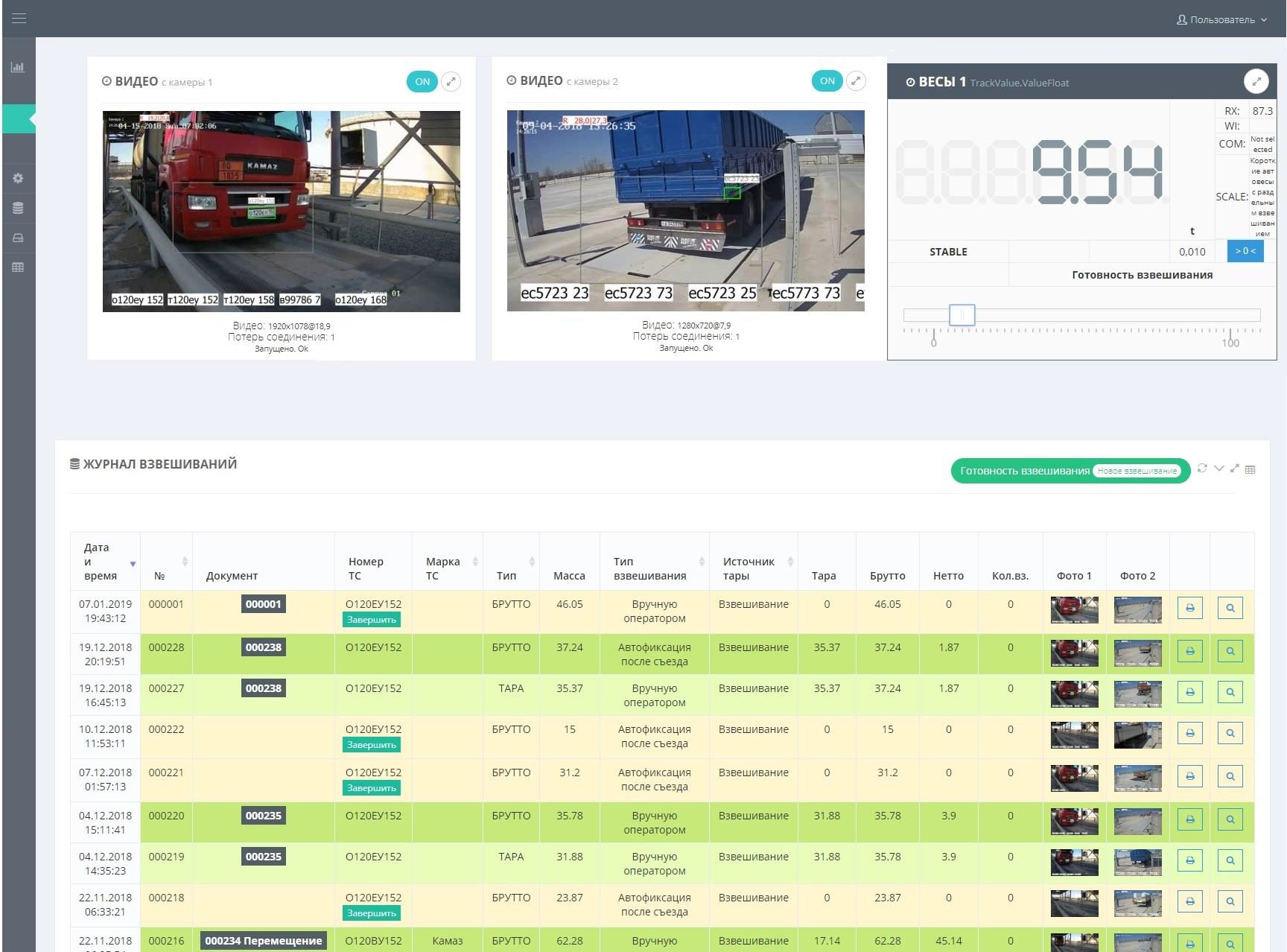Expand camera 1 video to fullscreen
This screenshot has width=1287, height=952.
tap(451, 82)
